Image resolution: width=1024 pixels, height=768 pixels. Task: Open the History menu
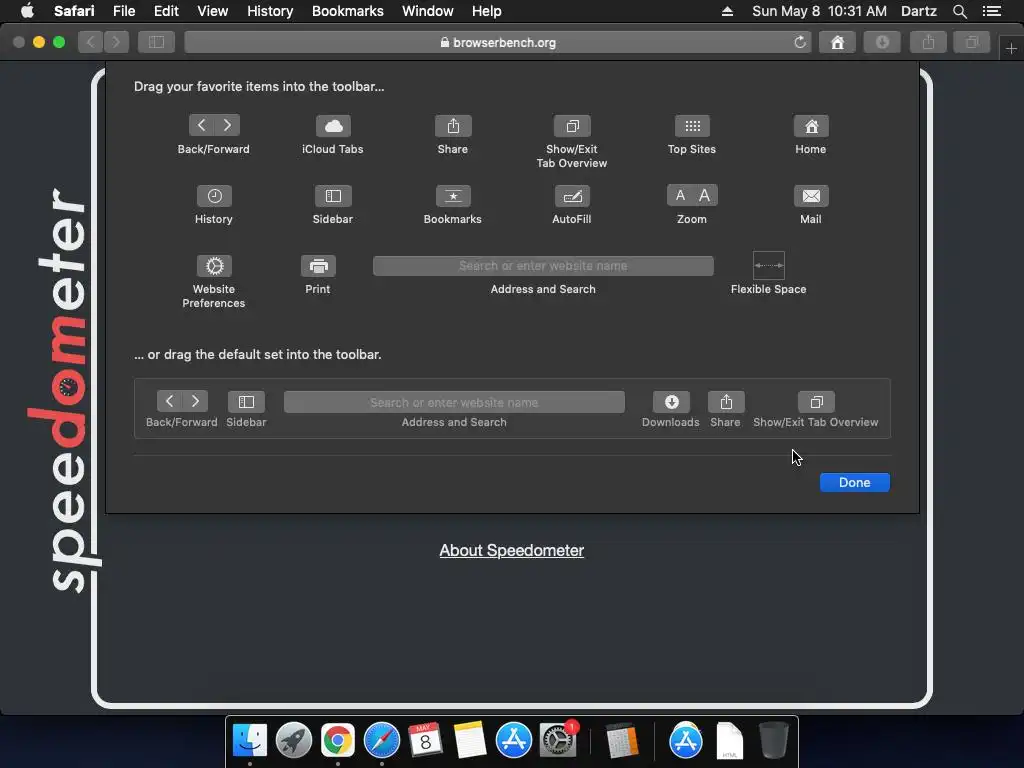coord(270,11)
